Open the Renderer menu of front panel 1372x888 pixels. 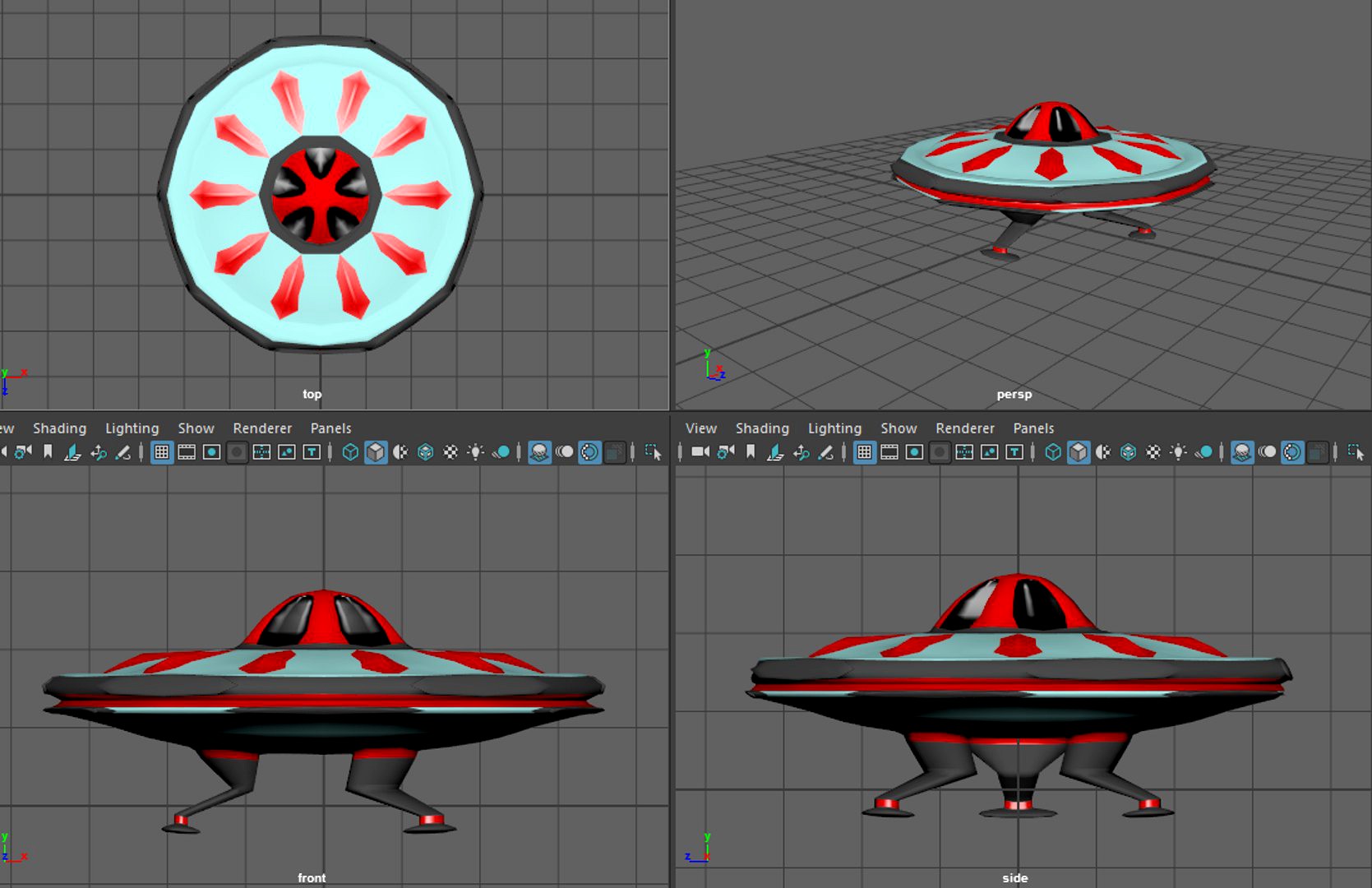(x=262, y=428)
